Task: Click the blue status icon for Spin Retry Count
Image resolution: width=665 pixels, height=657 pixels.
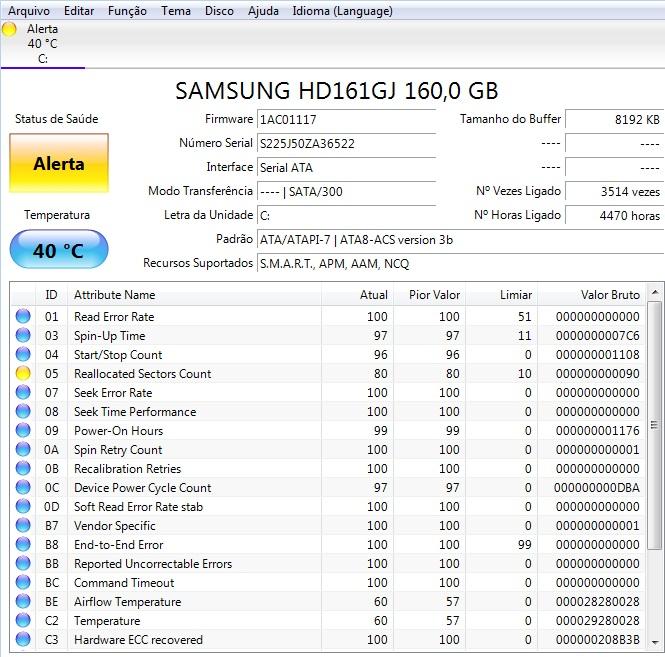Action: tap(23, 450)
